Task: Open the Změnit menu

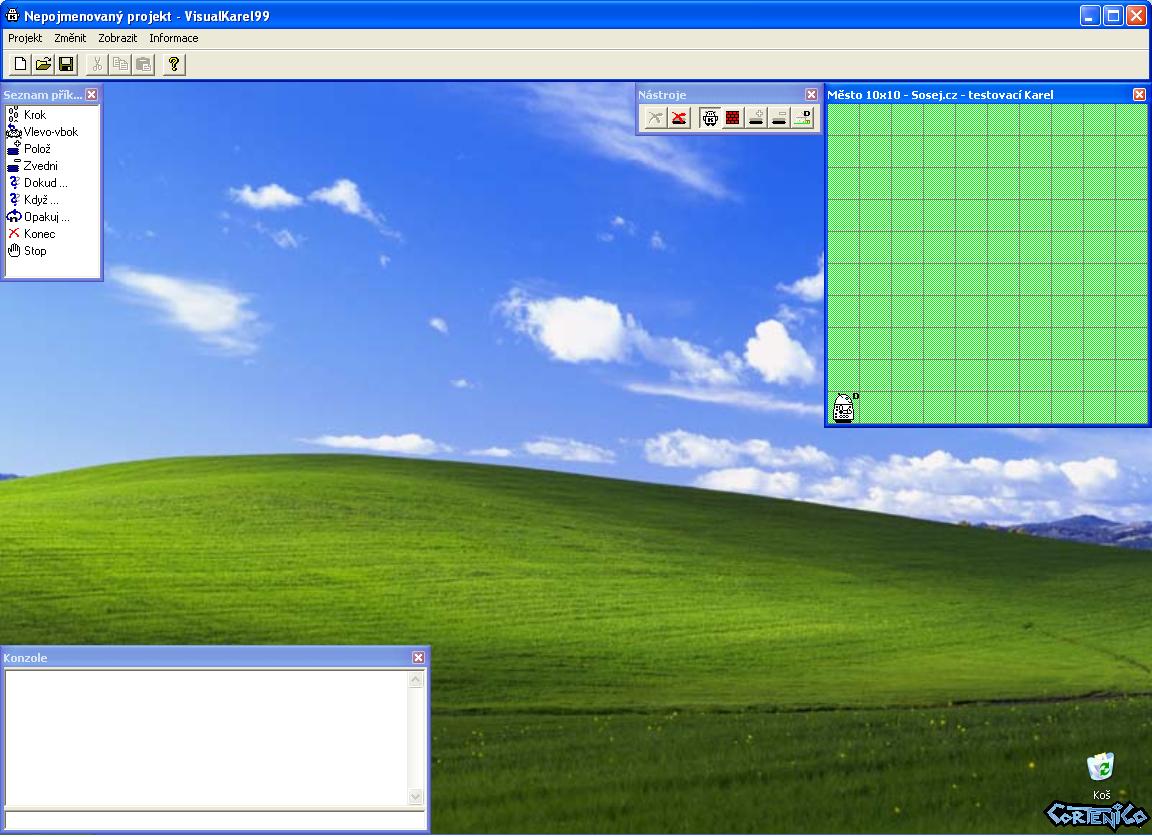Action: [70, 38]
